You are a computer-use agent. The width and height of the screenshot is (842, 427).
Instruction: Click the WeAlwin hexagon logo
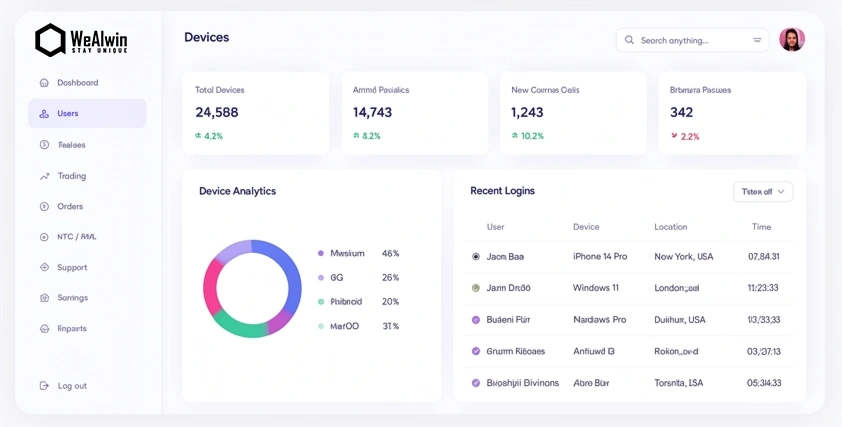(50, 40)
